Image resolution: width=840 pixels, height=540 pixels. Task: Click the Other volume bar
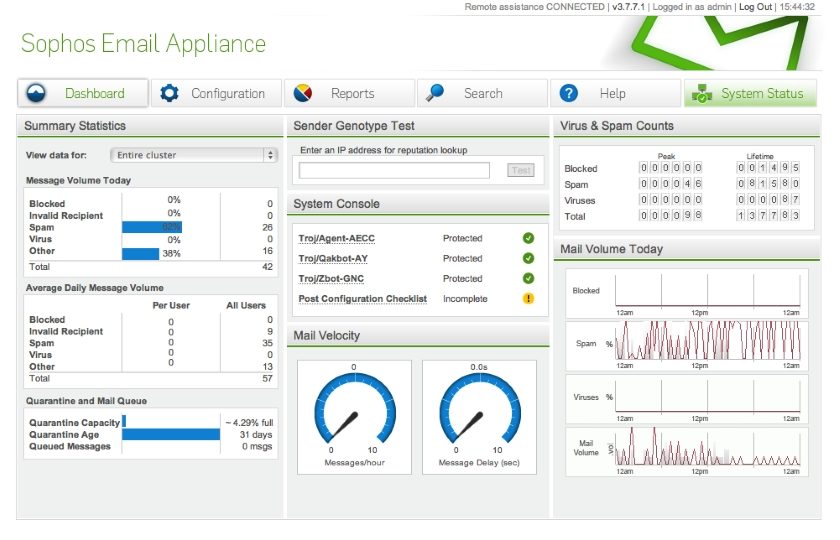pos(140,253)
